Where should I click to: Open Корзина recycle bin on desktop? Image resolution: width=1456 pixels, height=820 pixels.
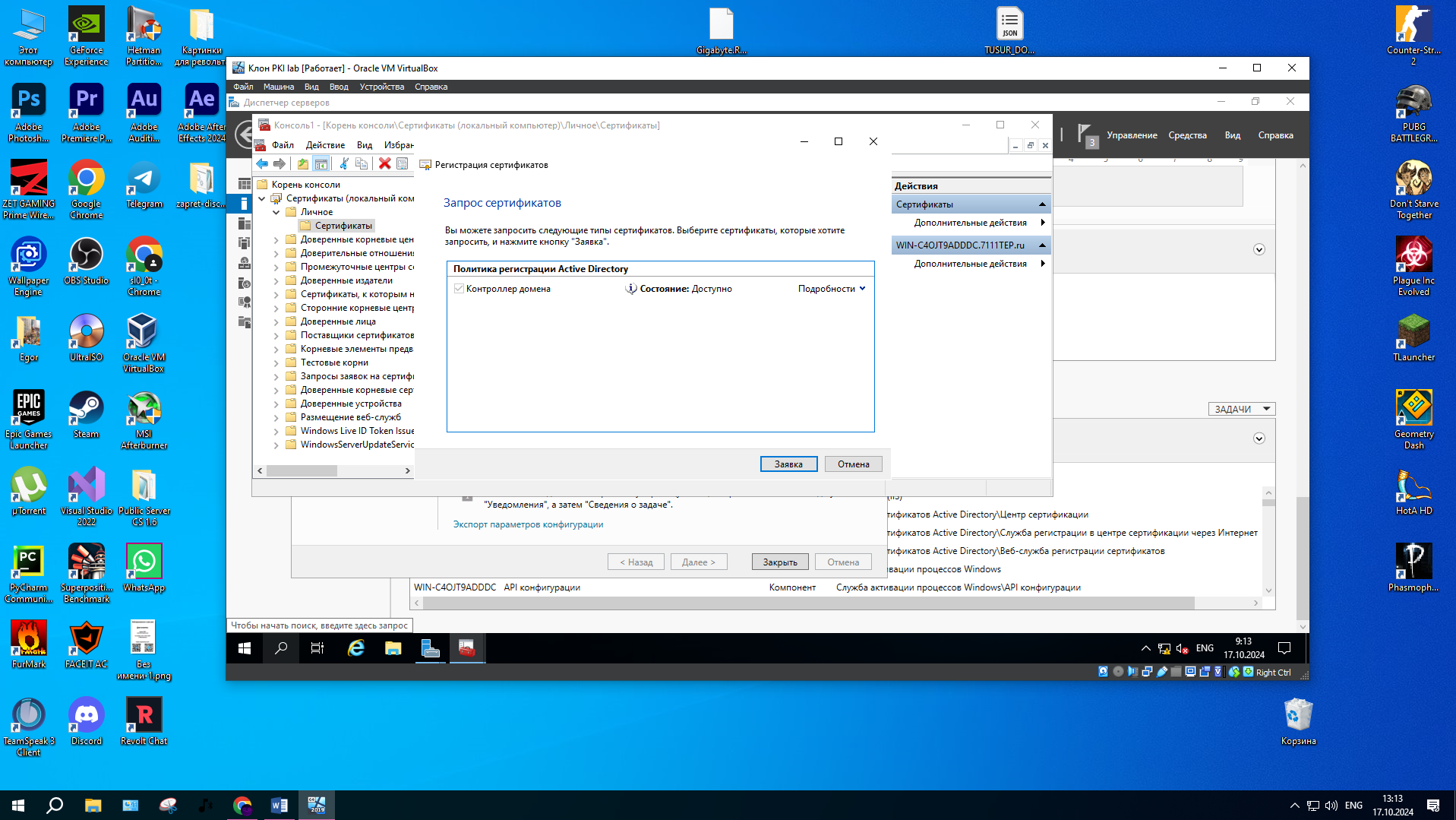(1298, 722)
